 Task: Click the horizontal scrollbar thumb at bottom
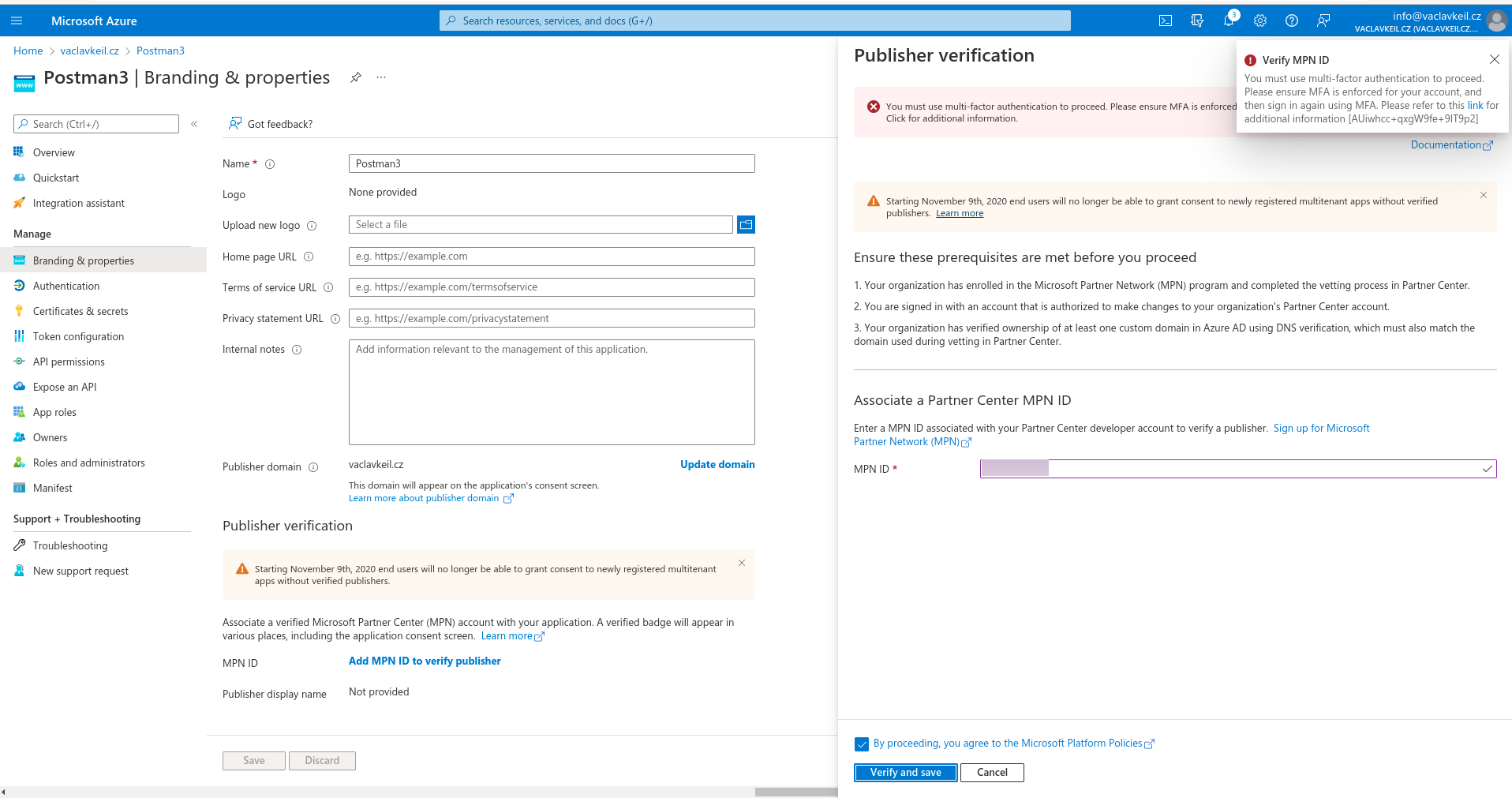point(796,792)
